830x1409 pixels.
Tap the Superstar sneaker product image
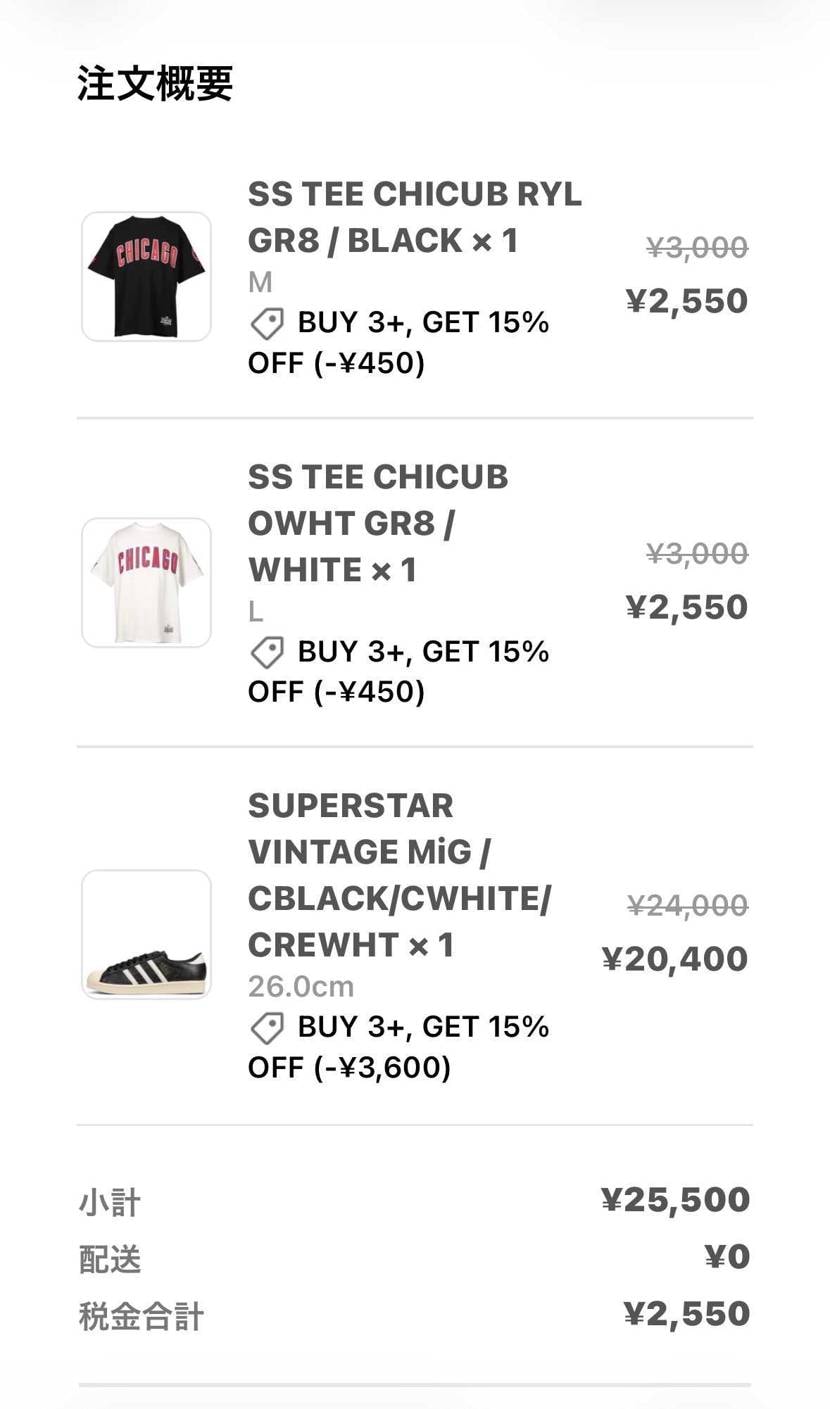pos(146,934)
